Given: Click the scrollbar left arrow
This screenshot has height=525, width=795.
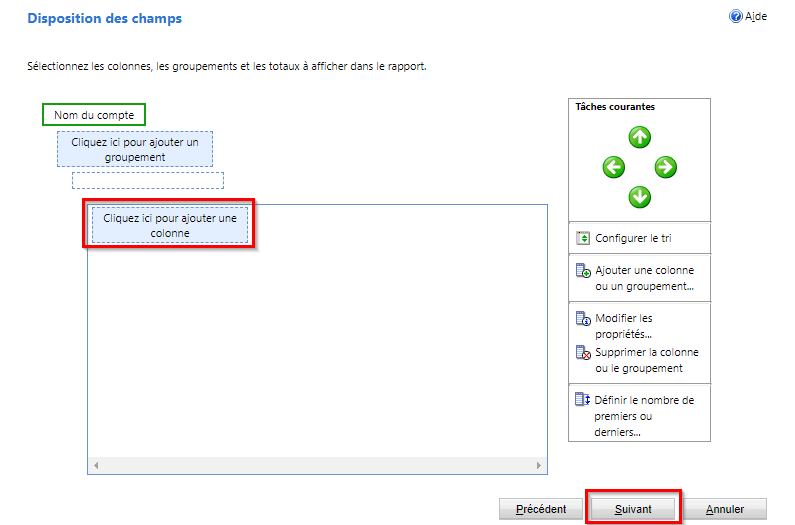Looking at the screenshot, I should click(x=96, y=465).
